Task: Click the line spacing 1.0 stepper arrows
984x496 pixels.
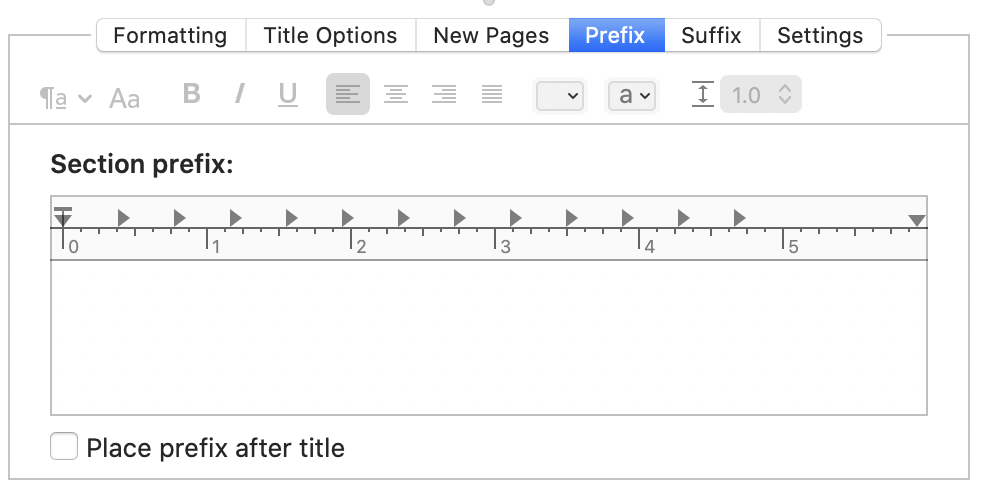Action: (784, 95)
